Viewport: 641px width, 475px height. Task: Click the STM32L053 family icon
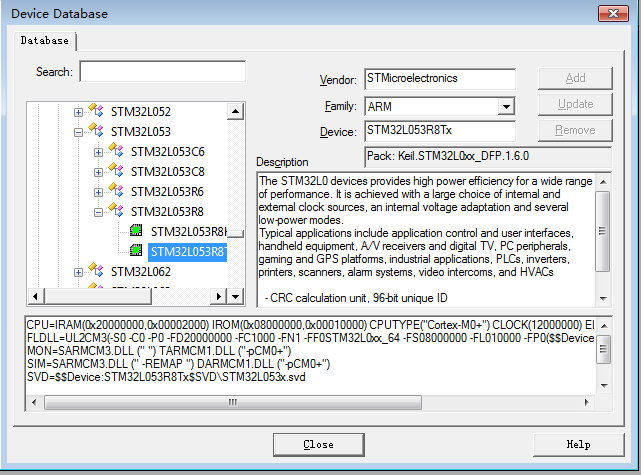click(x=96, y=130)
